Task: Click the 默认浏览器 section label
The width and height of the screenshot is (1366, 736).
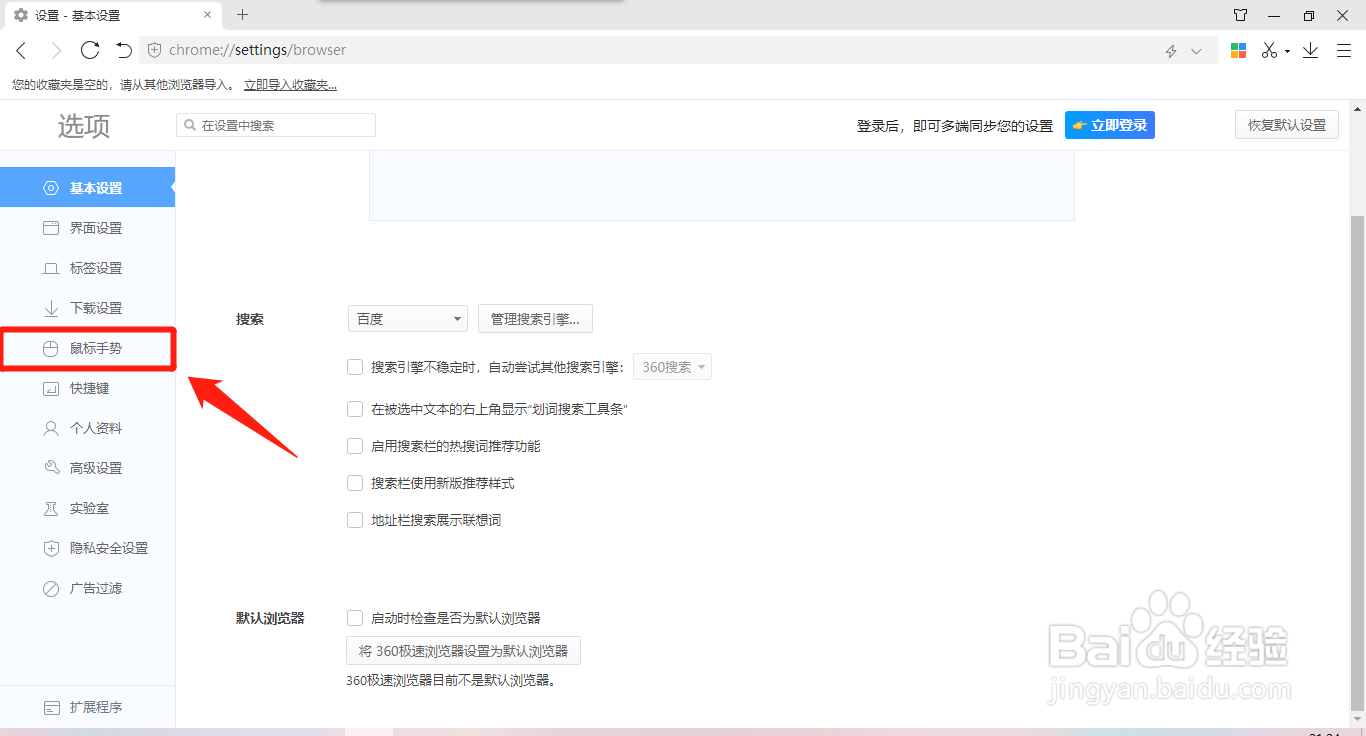Action: click(270, 618)
